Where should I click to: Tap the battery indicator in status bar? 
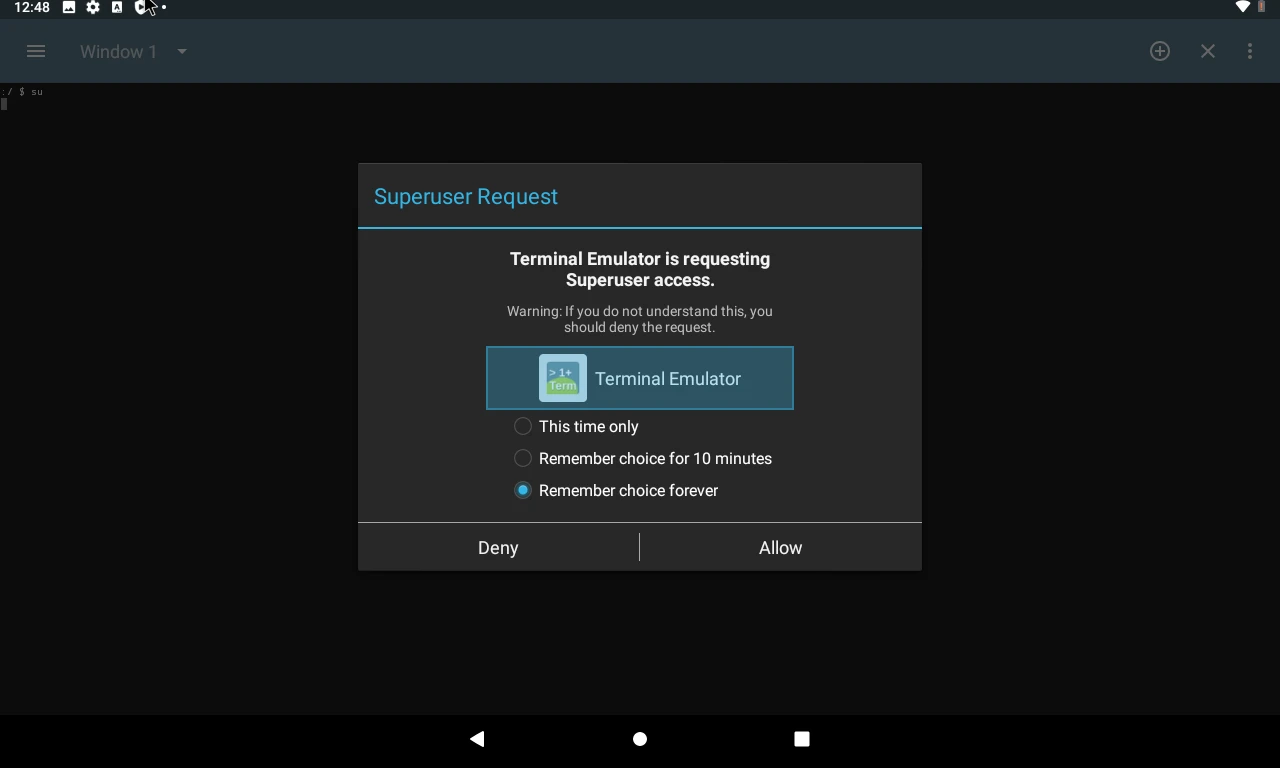click(x=1262, y=7)
